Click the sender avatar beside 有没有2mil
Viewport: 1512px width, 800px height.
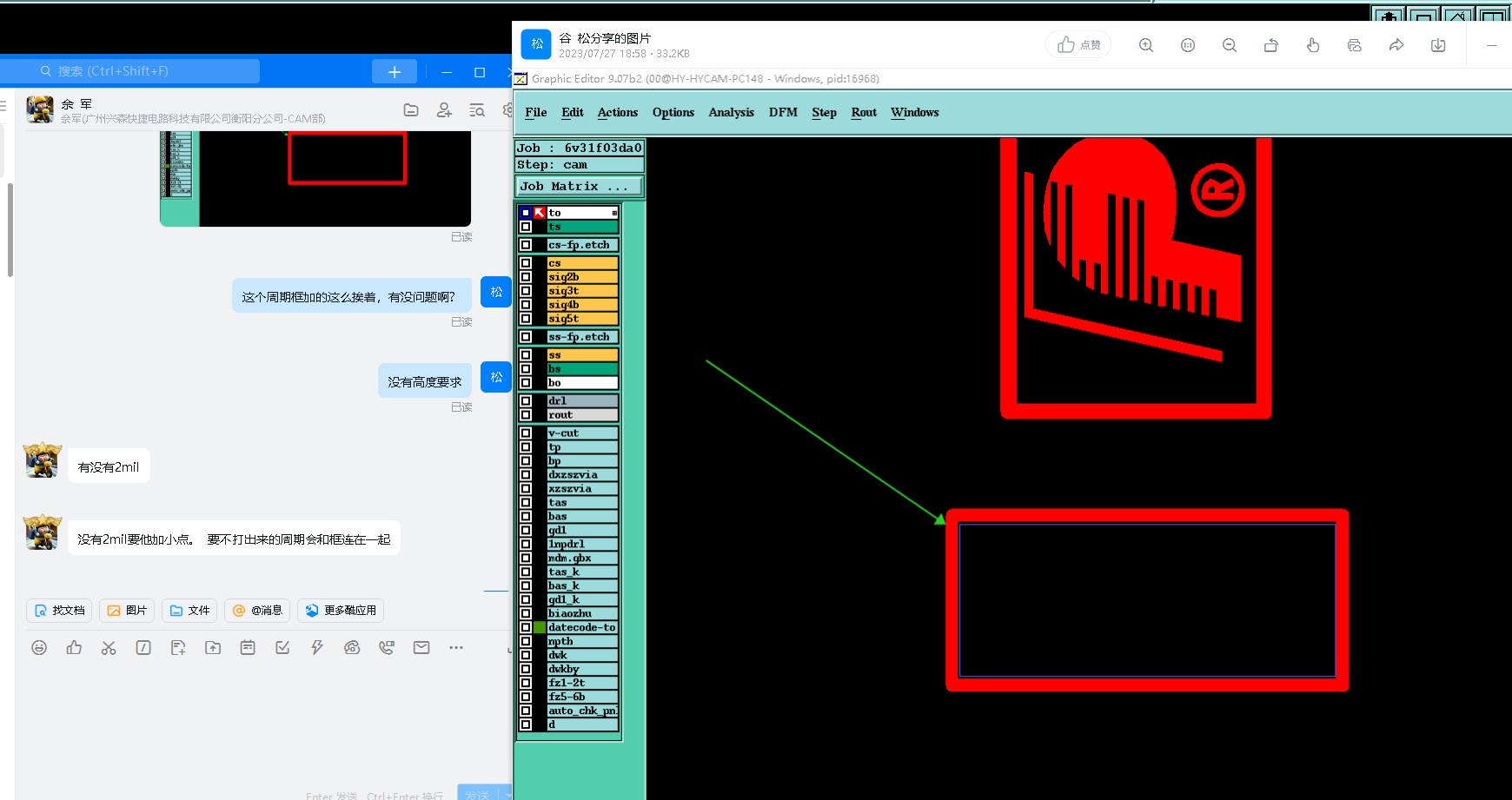point(43,460)
